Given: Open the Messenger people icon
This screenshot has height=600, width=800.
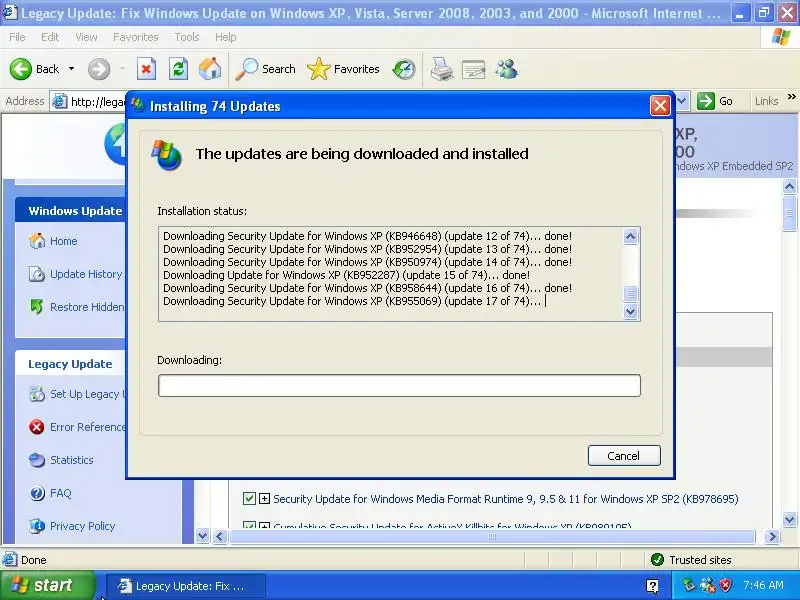Looking at the screenshot, I should pyautogui.click(x=507, y=69).
